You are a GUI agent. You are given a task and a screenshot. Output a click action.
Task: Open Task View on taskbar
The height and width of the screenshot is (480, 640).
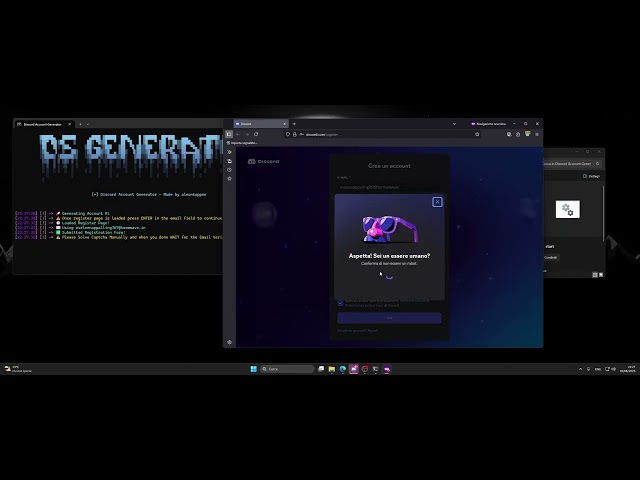click(x=321, y=369)
